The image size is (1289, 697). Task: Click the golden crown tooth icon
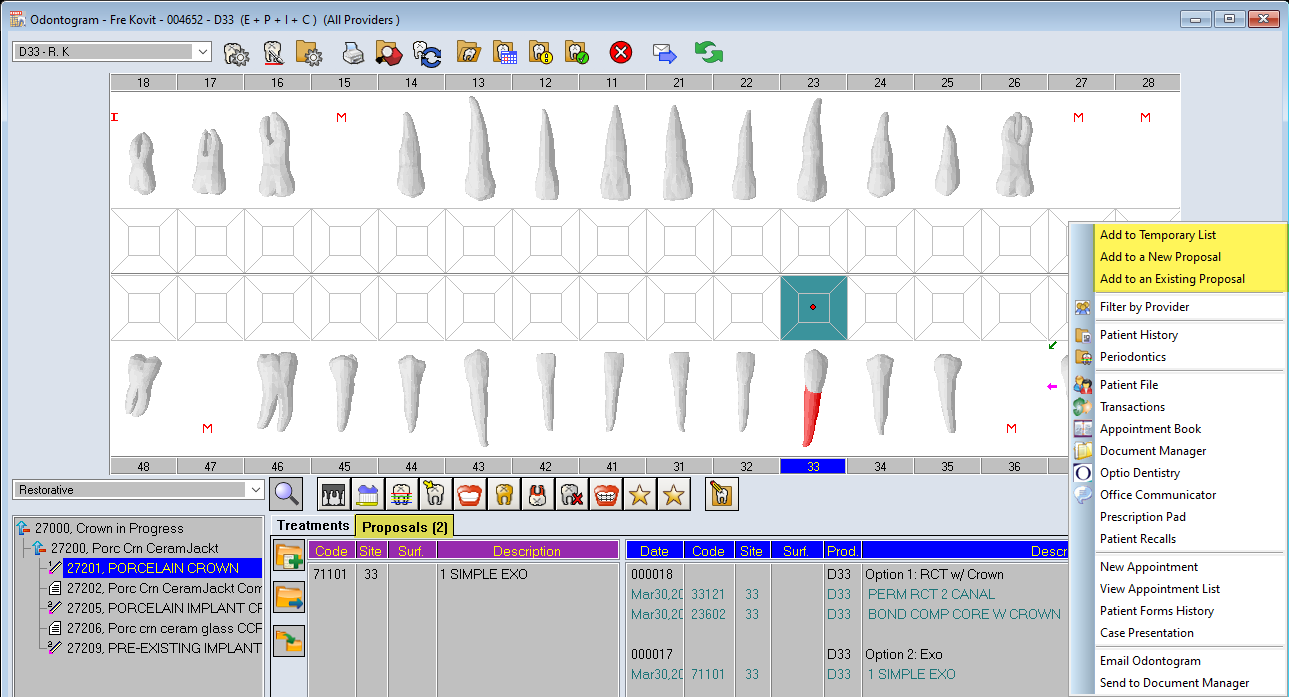pyautogui.click(x=503, y=494)
